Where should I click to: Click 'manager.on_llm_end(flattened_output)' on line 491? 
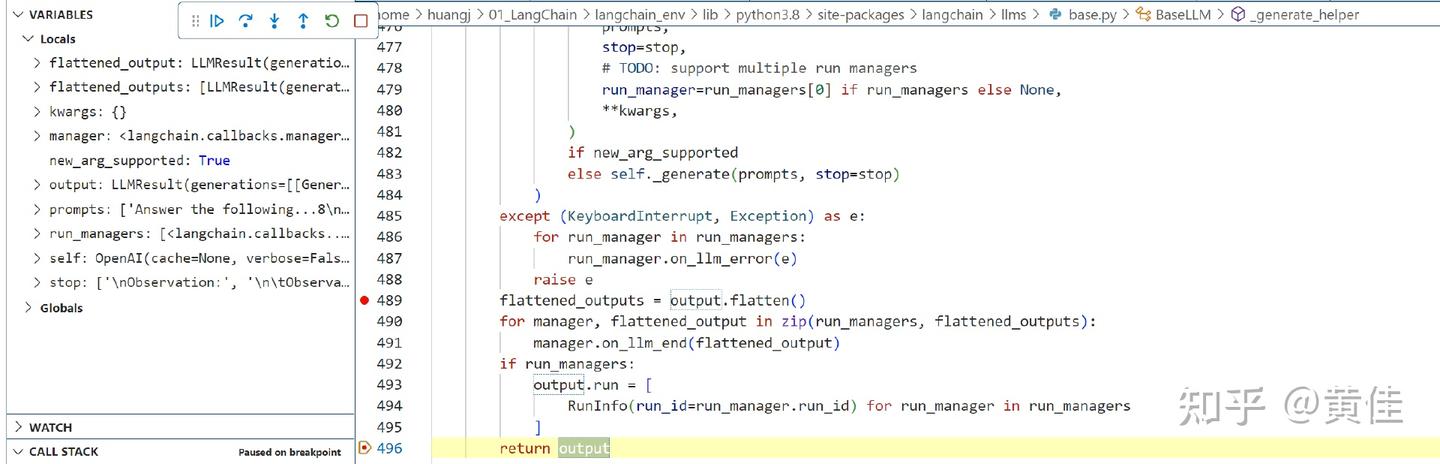point(687,343)
